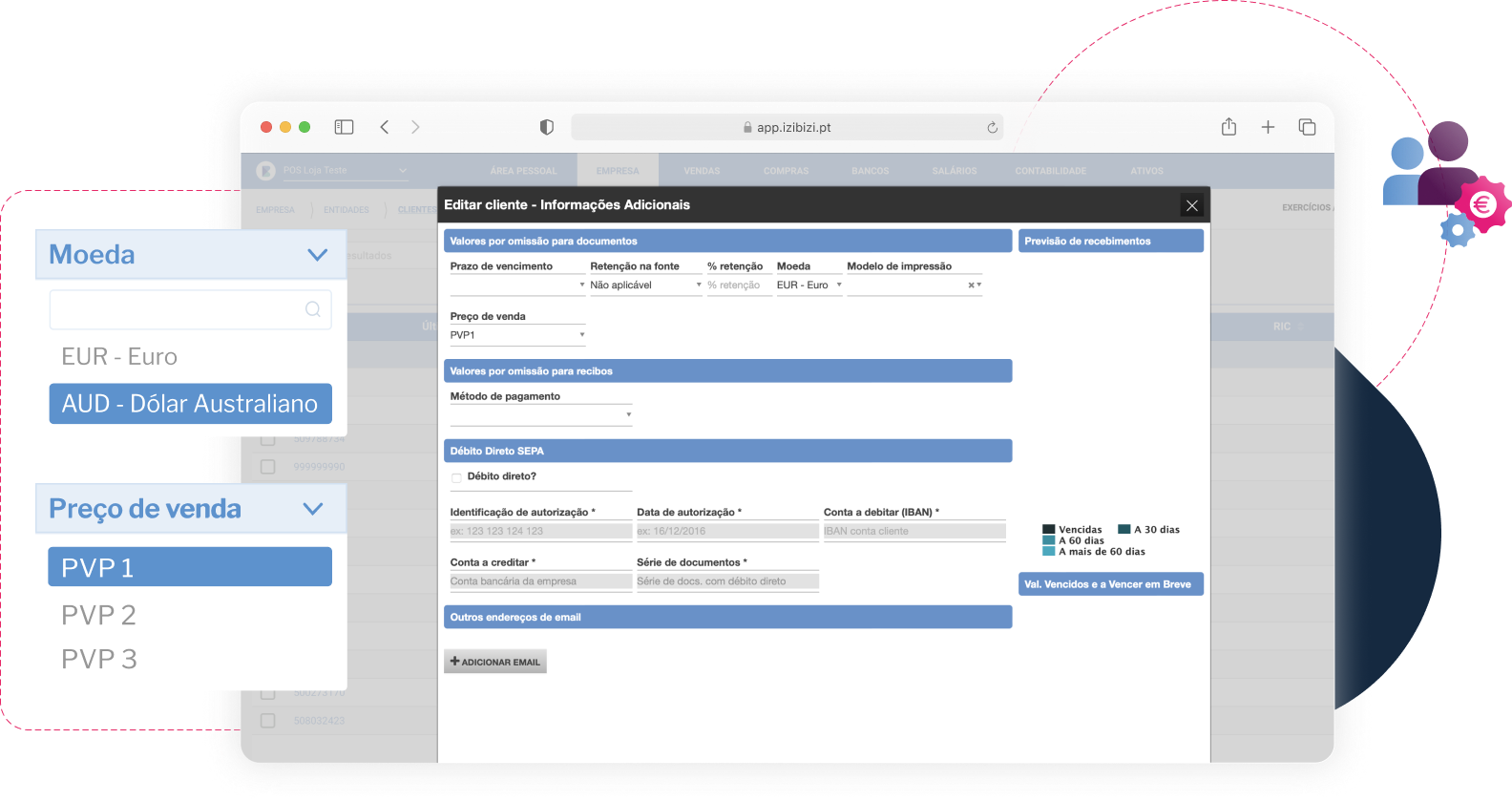Enable the Débito direto checkbox

[456, 477]
